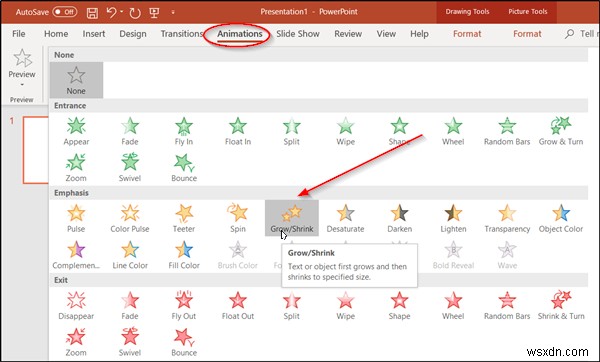Image resolution: width=600 pixels, height=362 pixels.
Task: Select the Transparency emphasis effect
Action: tap(507, 219)
